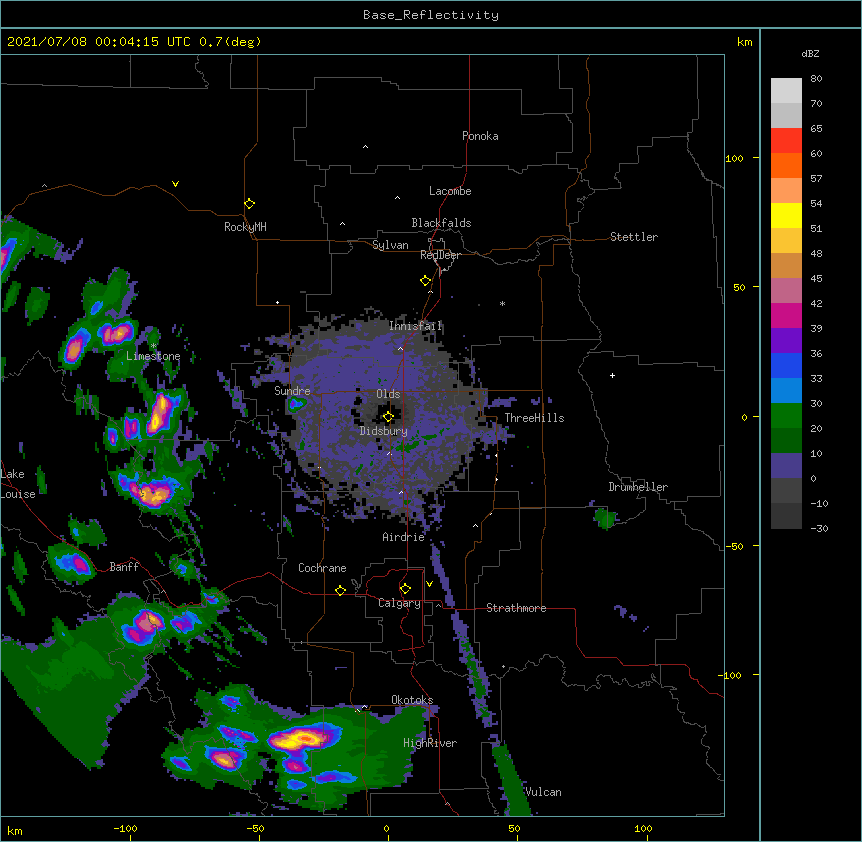Select the yellow diamond marker south of RedDeer
This screenshot has width=862, height=842.
426,281
